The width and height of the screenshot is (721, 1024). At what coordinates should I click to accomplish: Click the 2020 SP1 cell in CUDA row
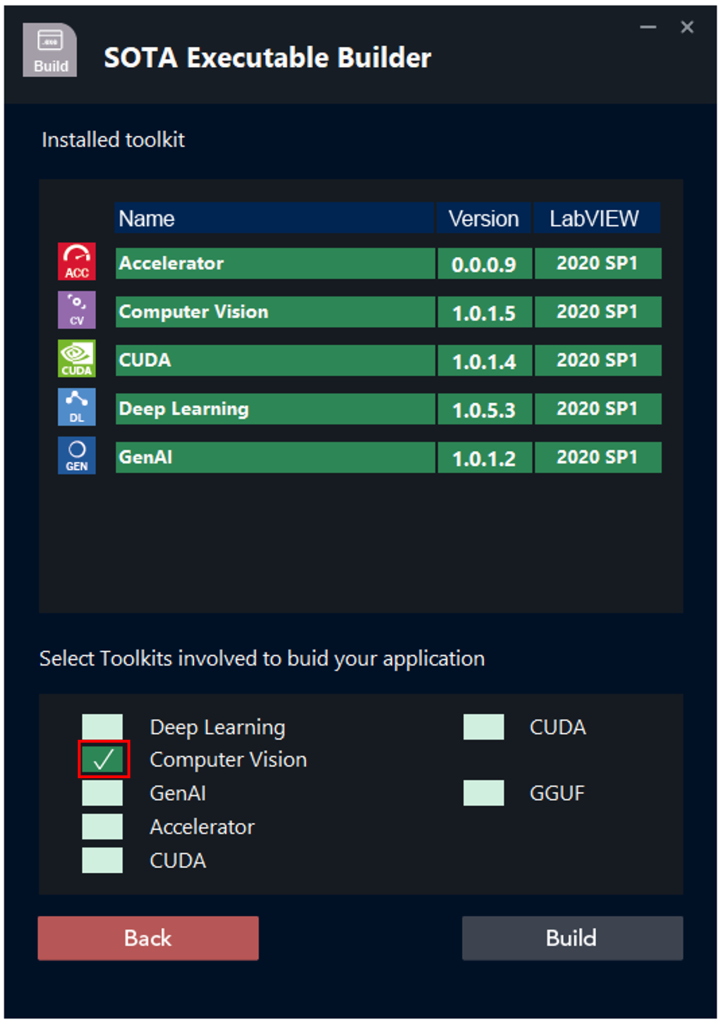[x=598, y=360]
